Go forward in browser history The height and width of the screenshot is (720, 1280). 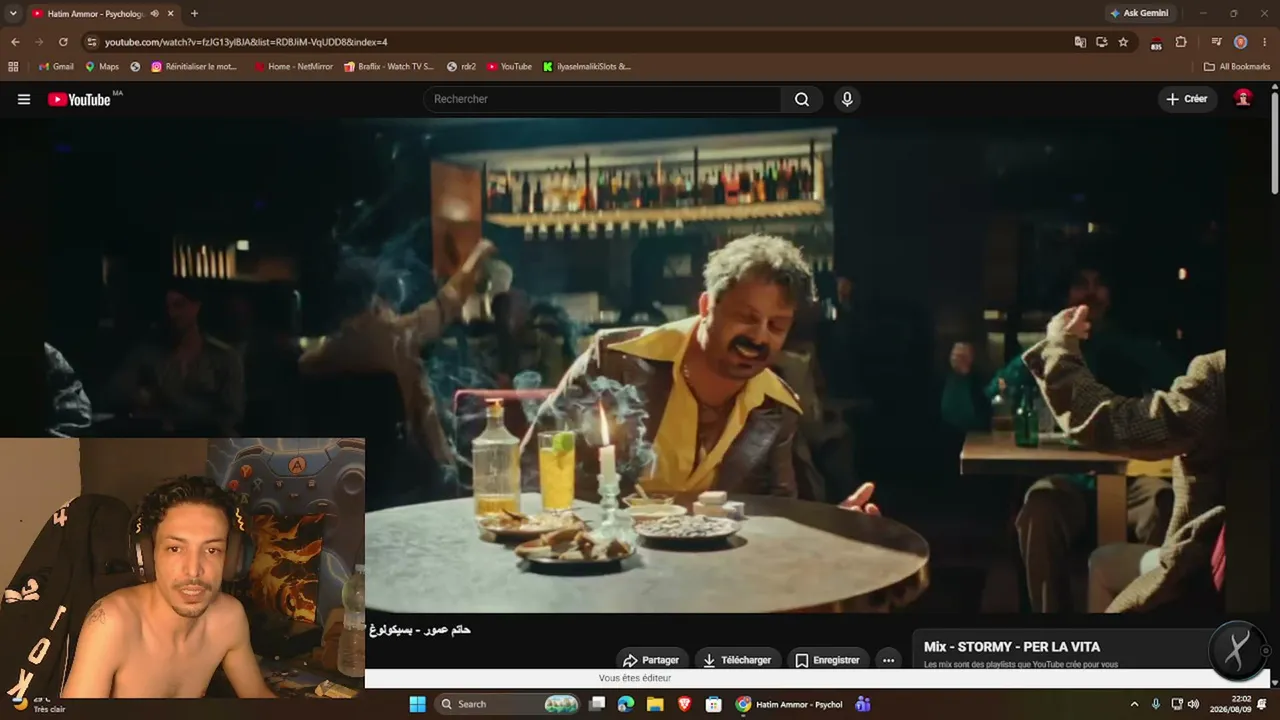[x=39, y=42]
